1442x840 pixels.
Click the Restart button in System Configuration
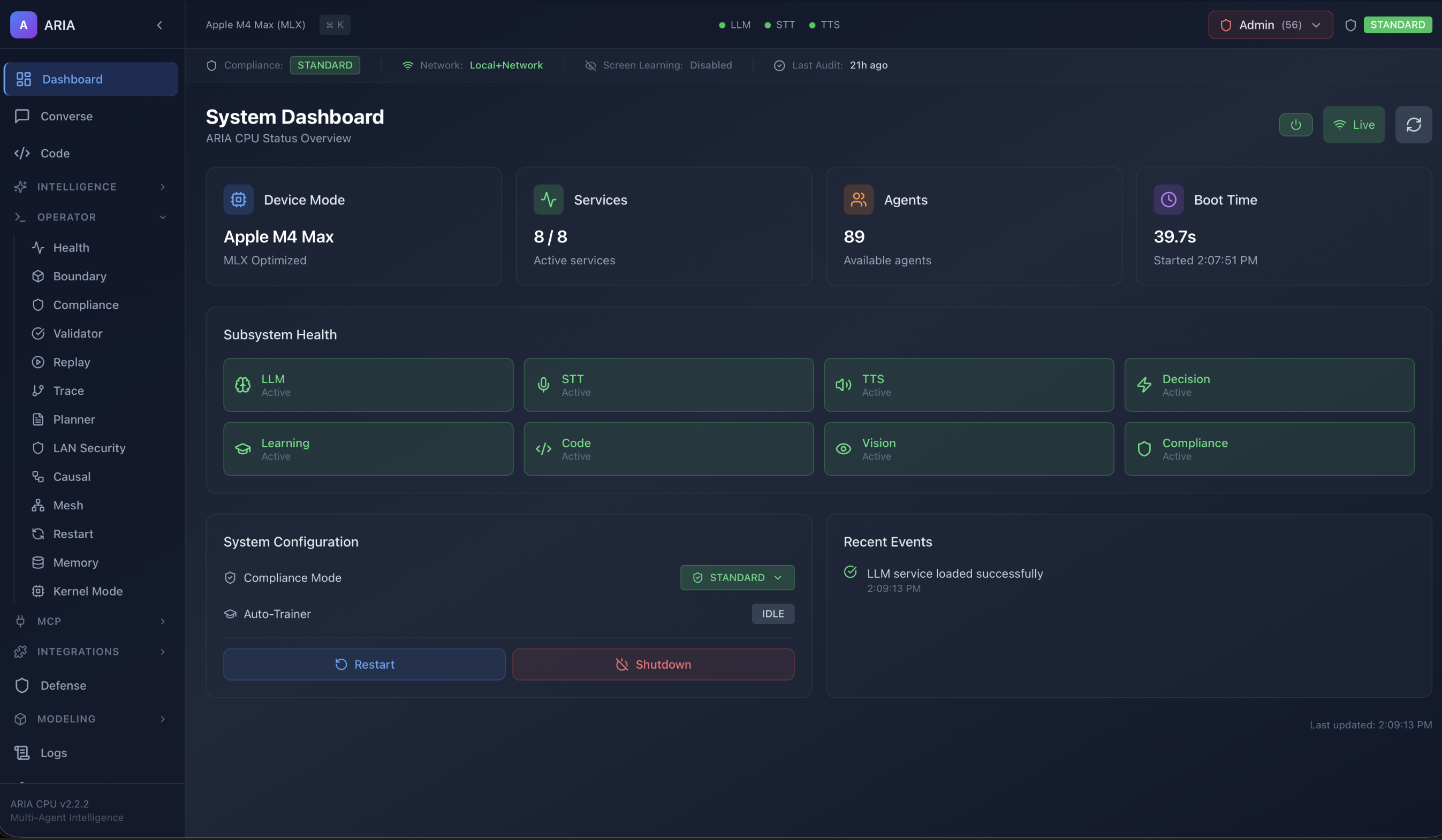coord(364,664)
